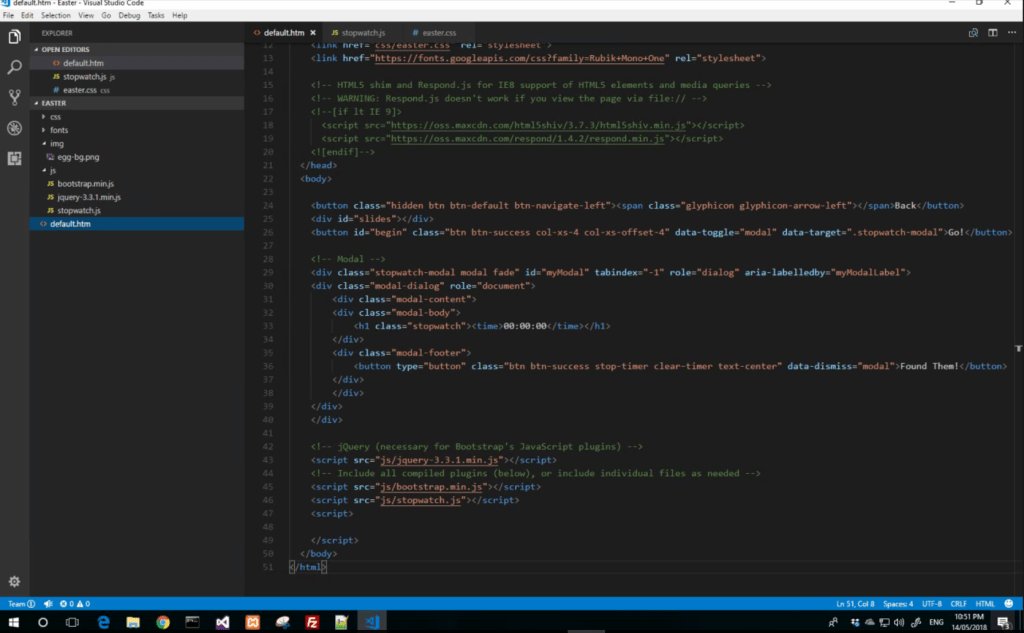
Task: Change line endings via CRLF status item
Action: pyautogui.click(x=958, y=604)
